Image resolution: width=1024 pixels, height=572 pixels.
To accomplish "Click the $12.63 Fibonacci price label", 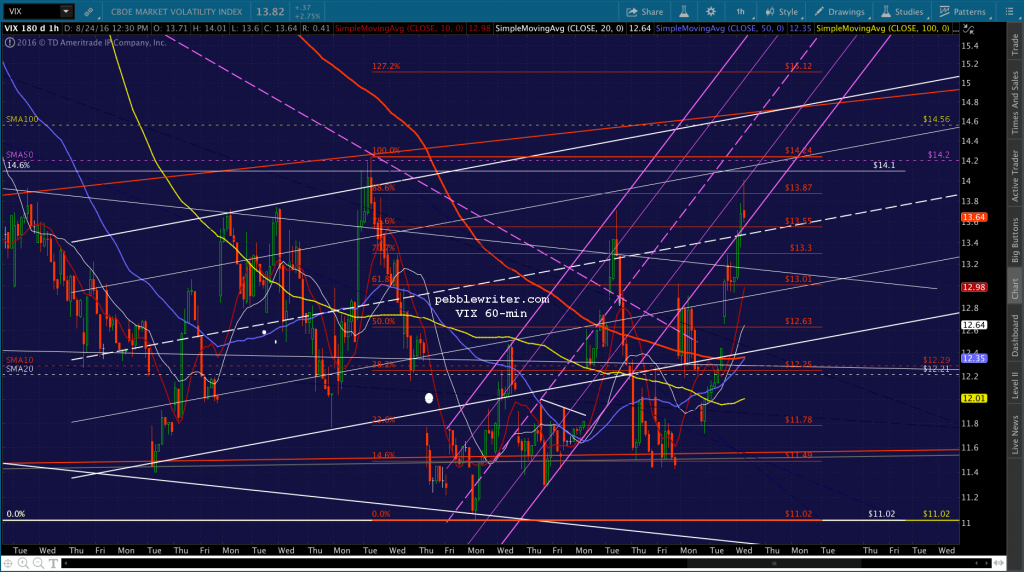I will (x=799, y=321).
